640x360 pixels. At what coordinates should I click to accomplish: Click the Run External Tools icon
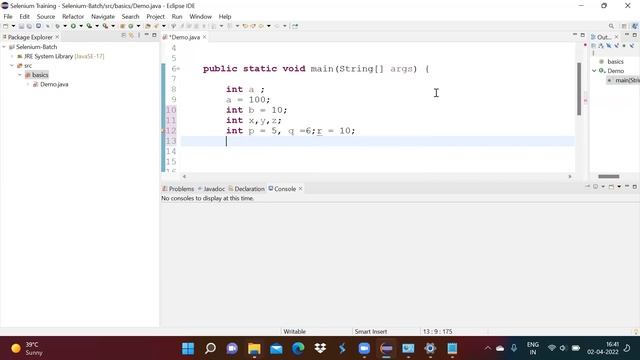click(105, 26)
